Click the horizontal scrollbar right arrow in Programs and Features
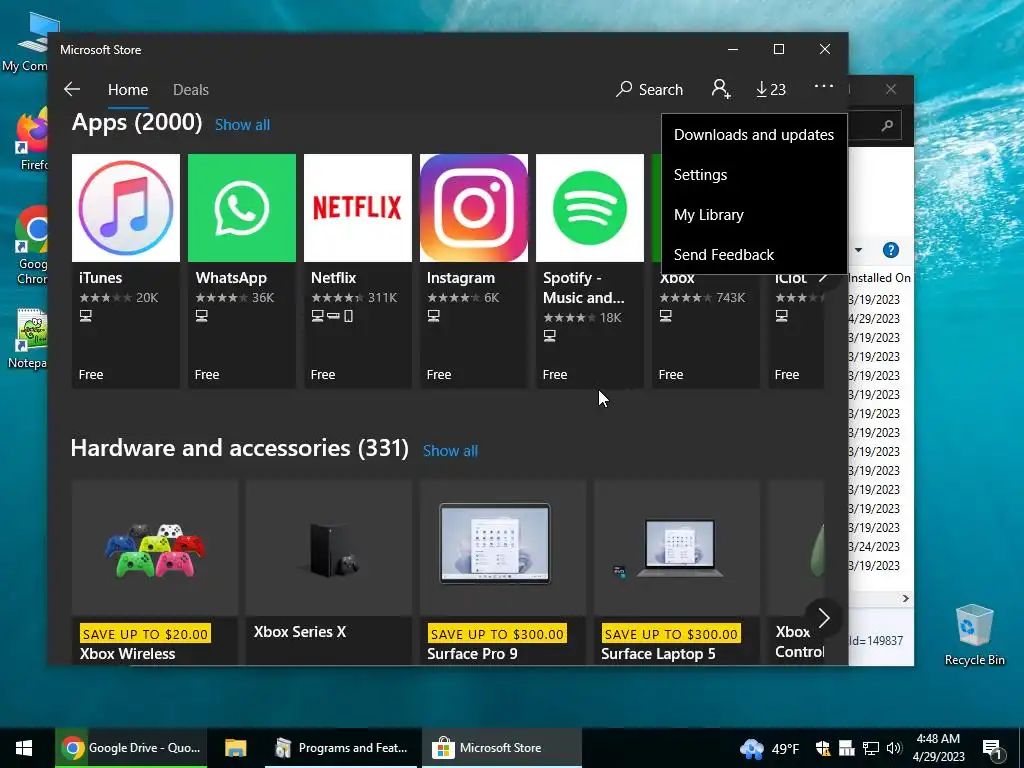Viewport: 1024px width, 768px height. click(x=905, y=598)
